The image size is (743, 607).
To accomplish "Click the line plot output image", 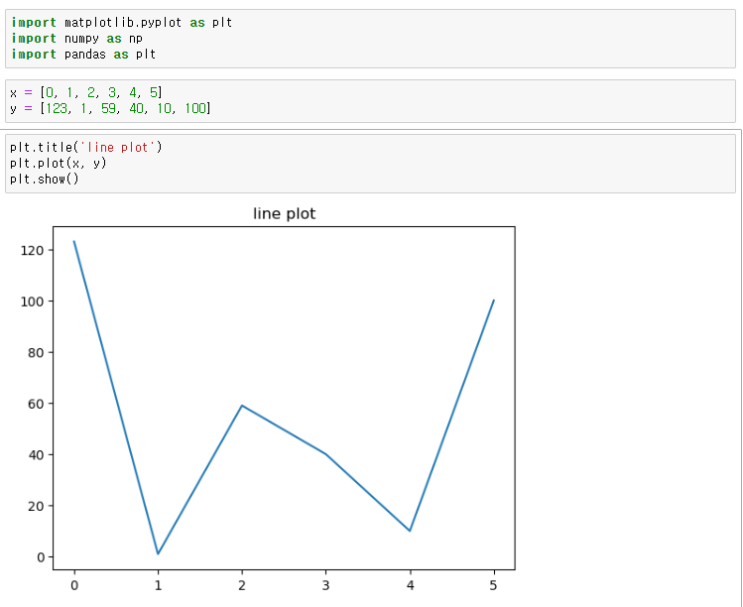I will pos(268,400).
